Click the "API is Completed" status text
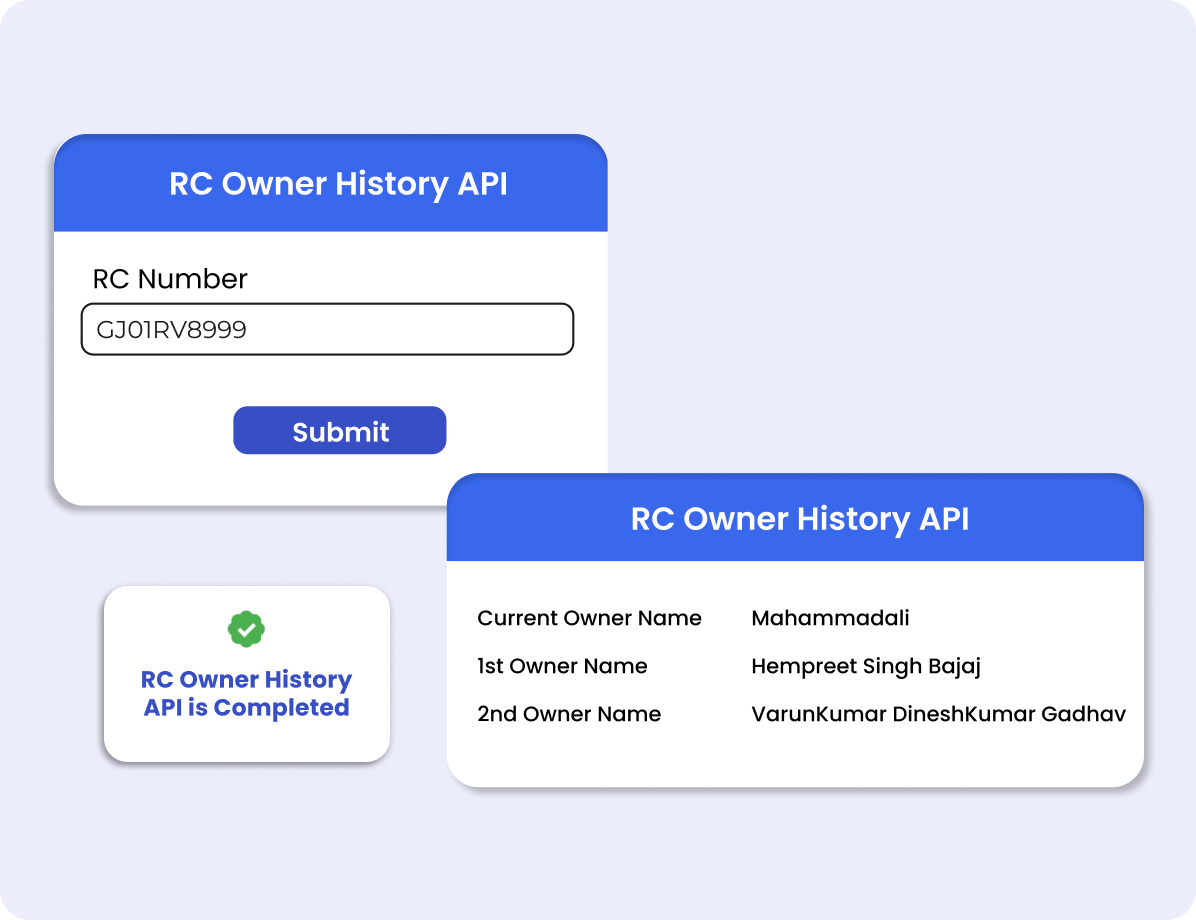 tap(246, 708)
